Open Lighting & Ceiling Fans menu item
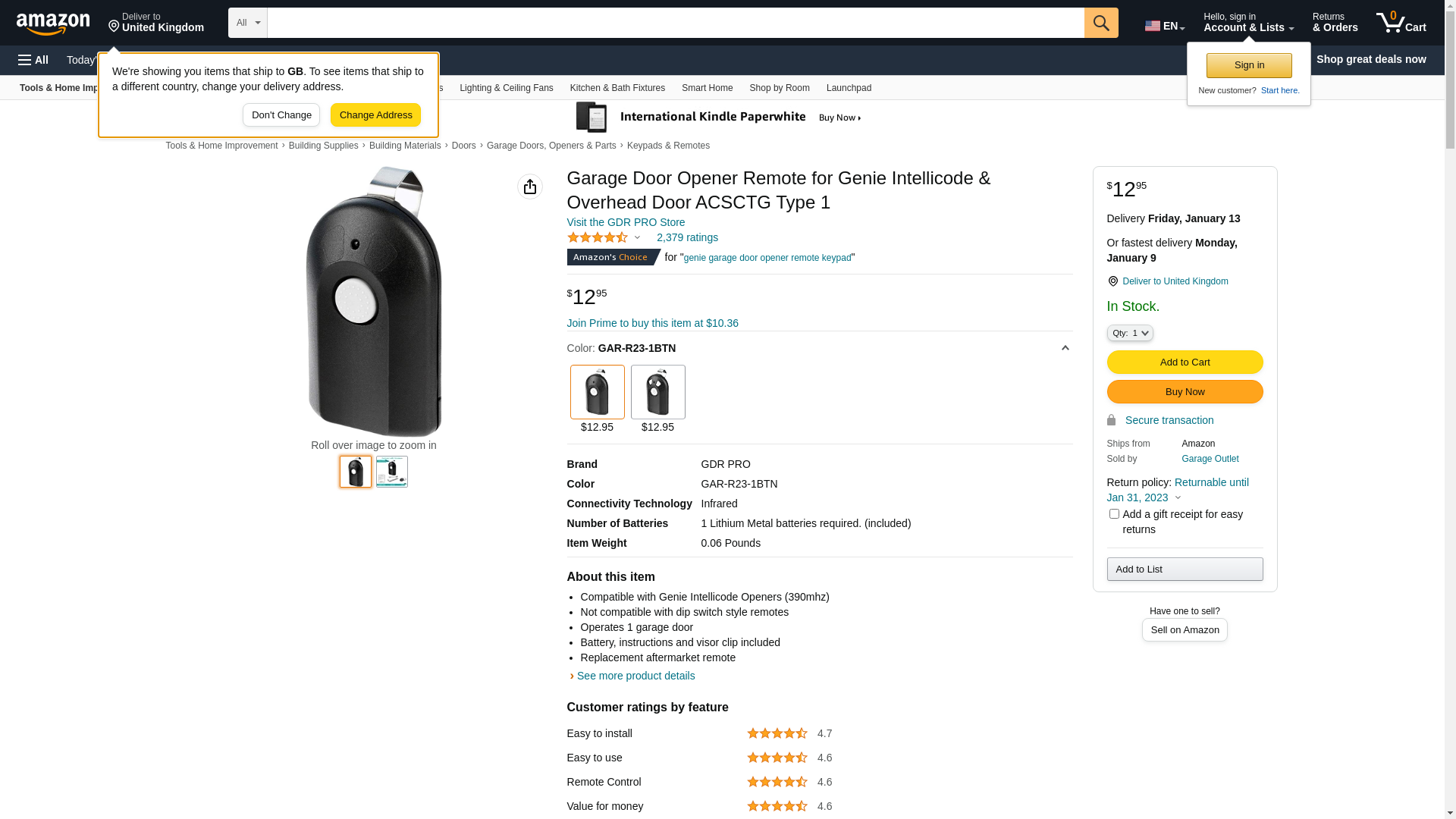 tap(506, 88)
